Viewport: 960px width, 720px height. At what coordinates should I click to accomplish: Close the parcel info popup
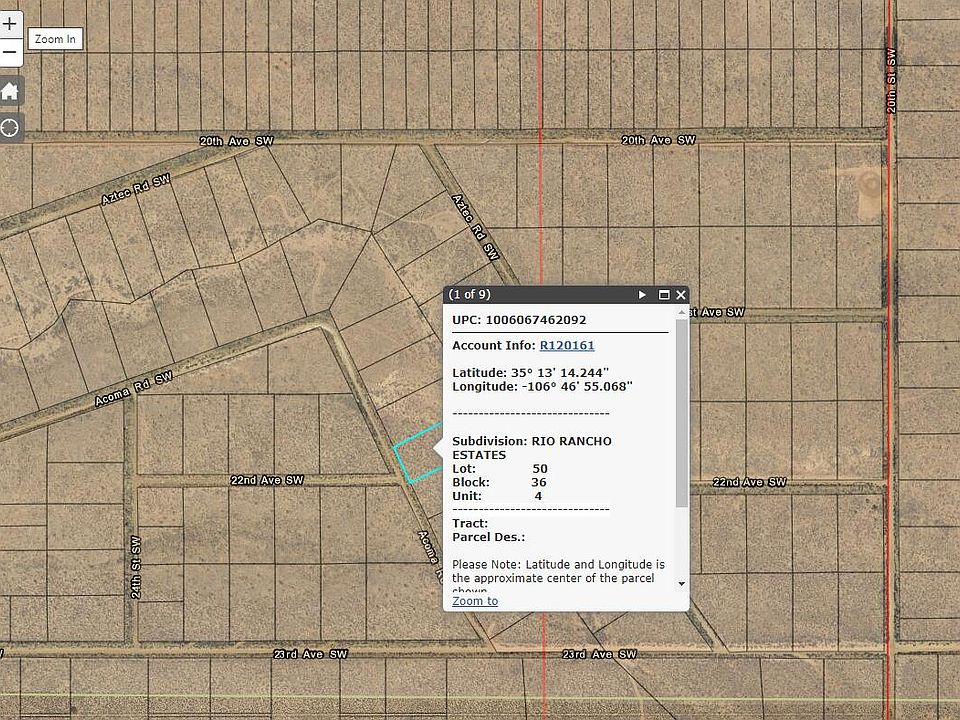point(681,295)
